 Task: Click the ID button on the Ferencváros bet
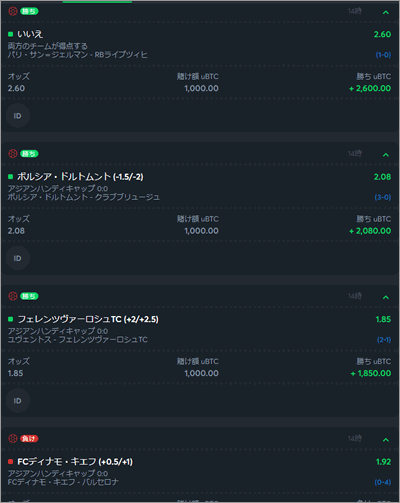pyautogui.click(x=18, y=400)
